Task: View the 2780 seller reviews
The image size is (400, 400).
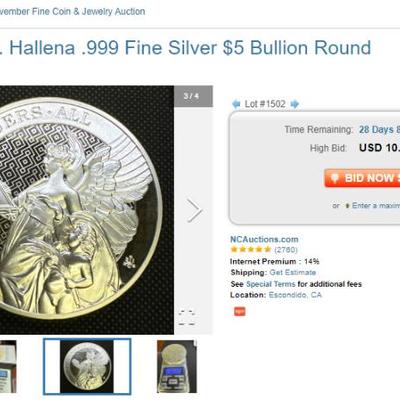Action: 286,250
